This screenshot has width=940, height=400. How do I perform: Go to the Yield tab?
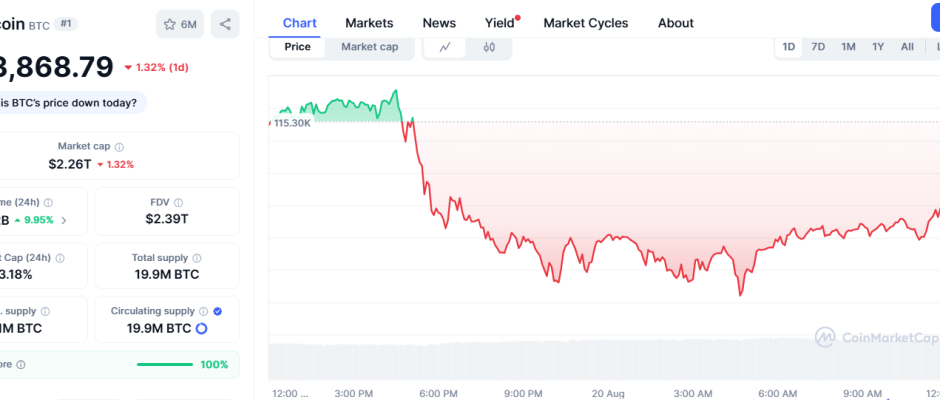point(499,23)
